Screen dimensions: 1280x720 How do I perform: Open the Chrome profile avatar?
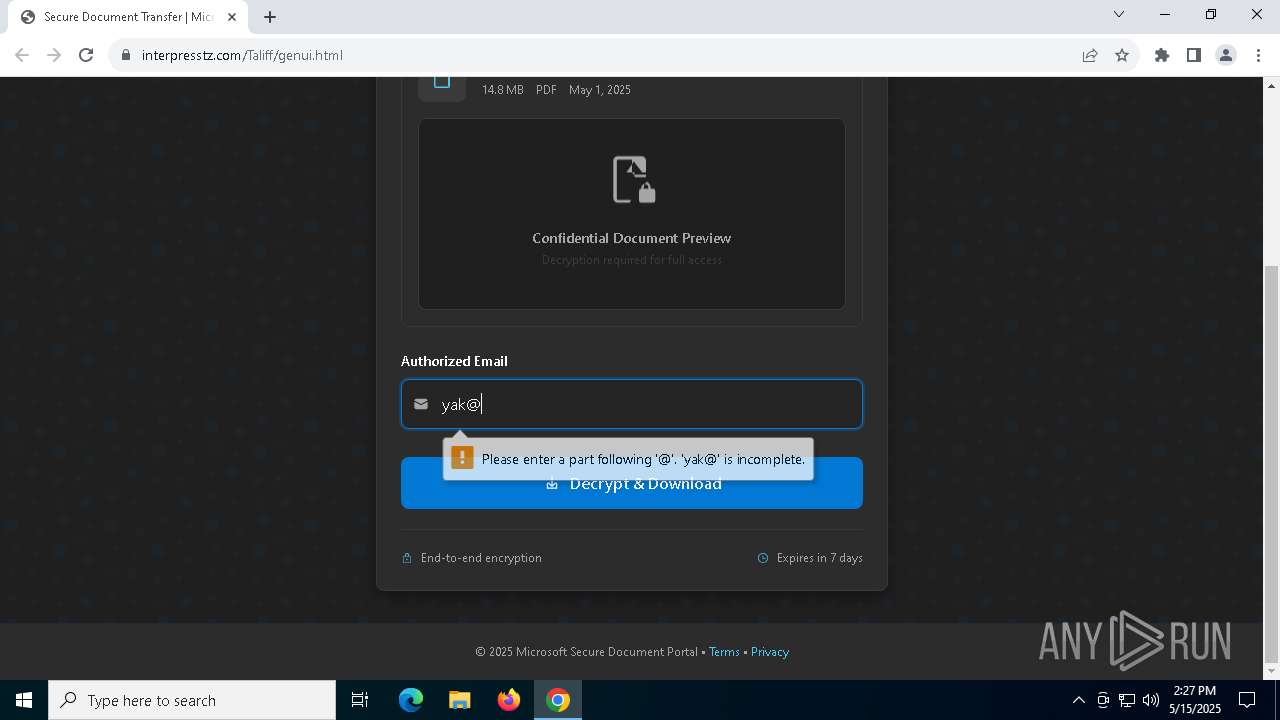click(x=1226, y=55)
